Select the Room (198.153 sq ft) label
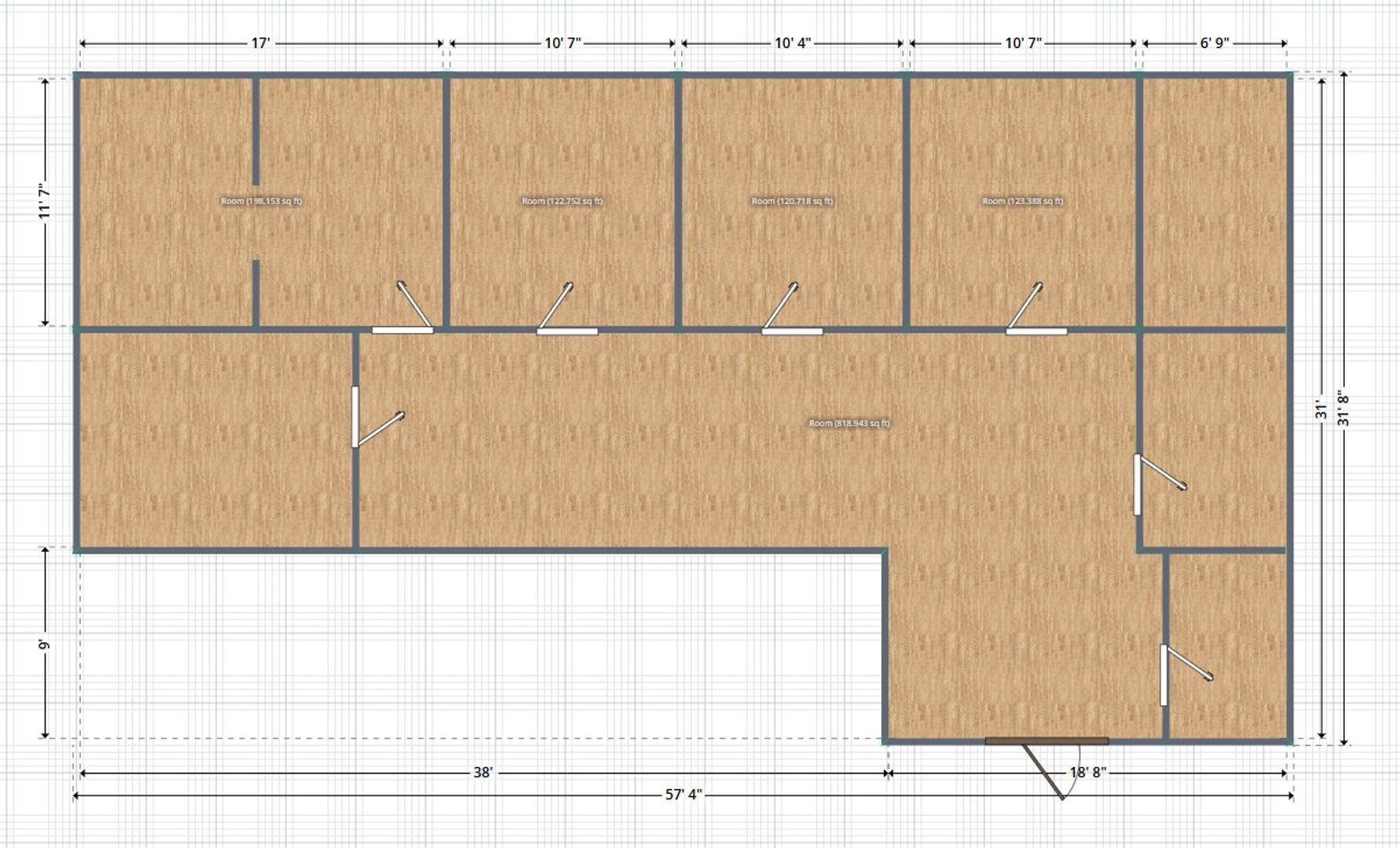1400x848 pixels. click(261, 201)
